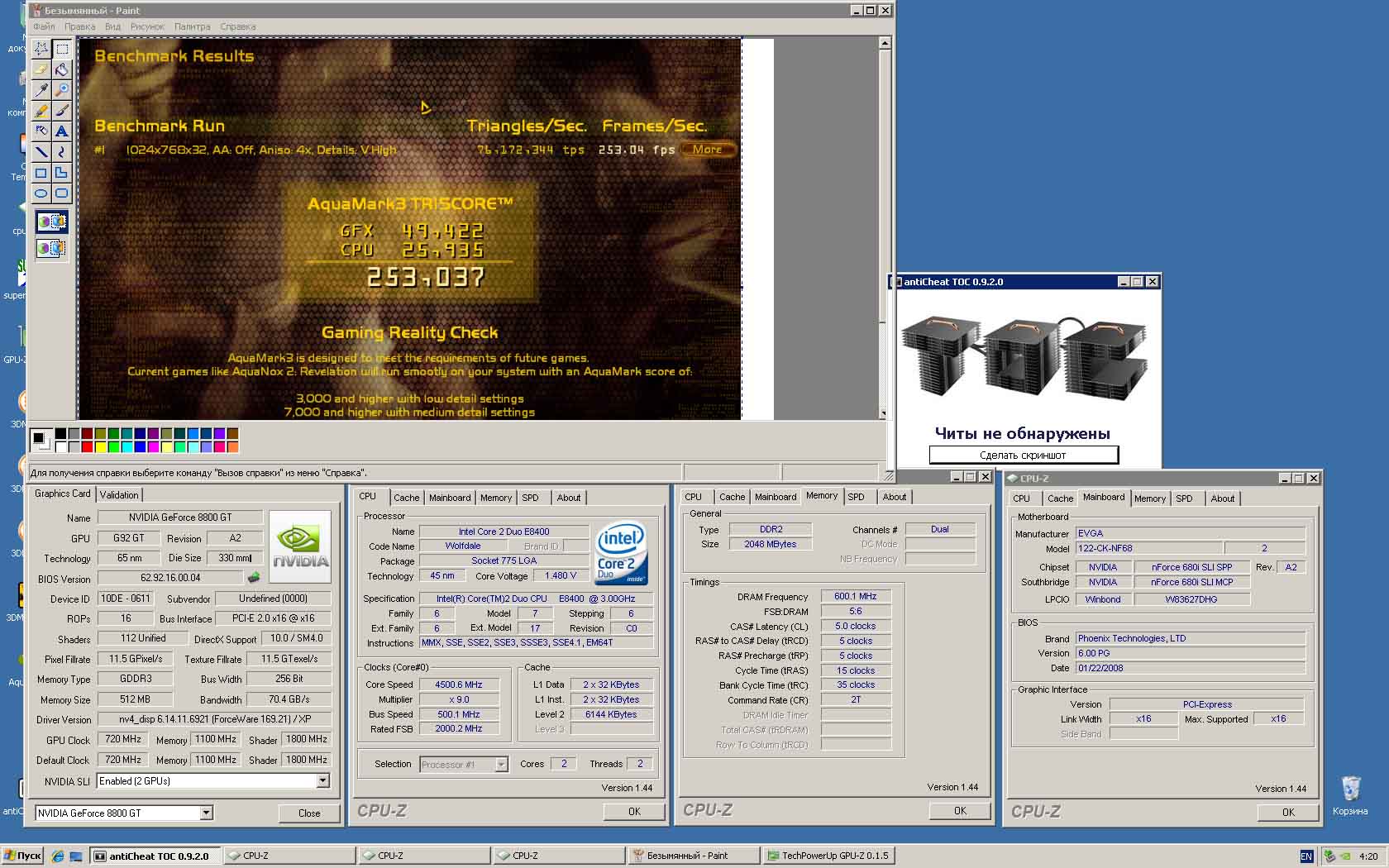Viewport: 1389px width, 868px height.
Task: Select the Polygon shape tool
Action: click(62, 173)
